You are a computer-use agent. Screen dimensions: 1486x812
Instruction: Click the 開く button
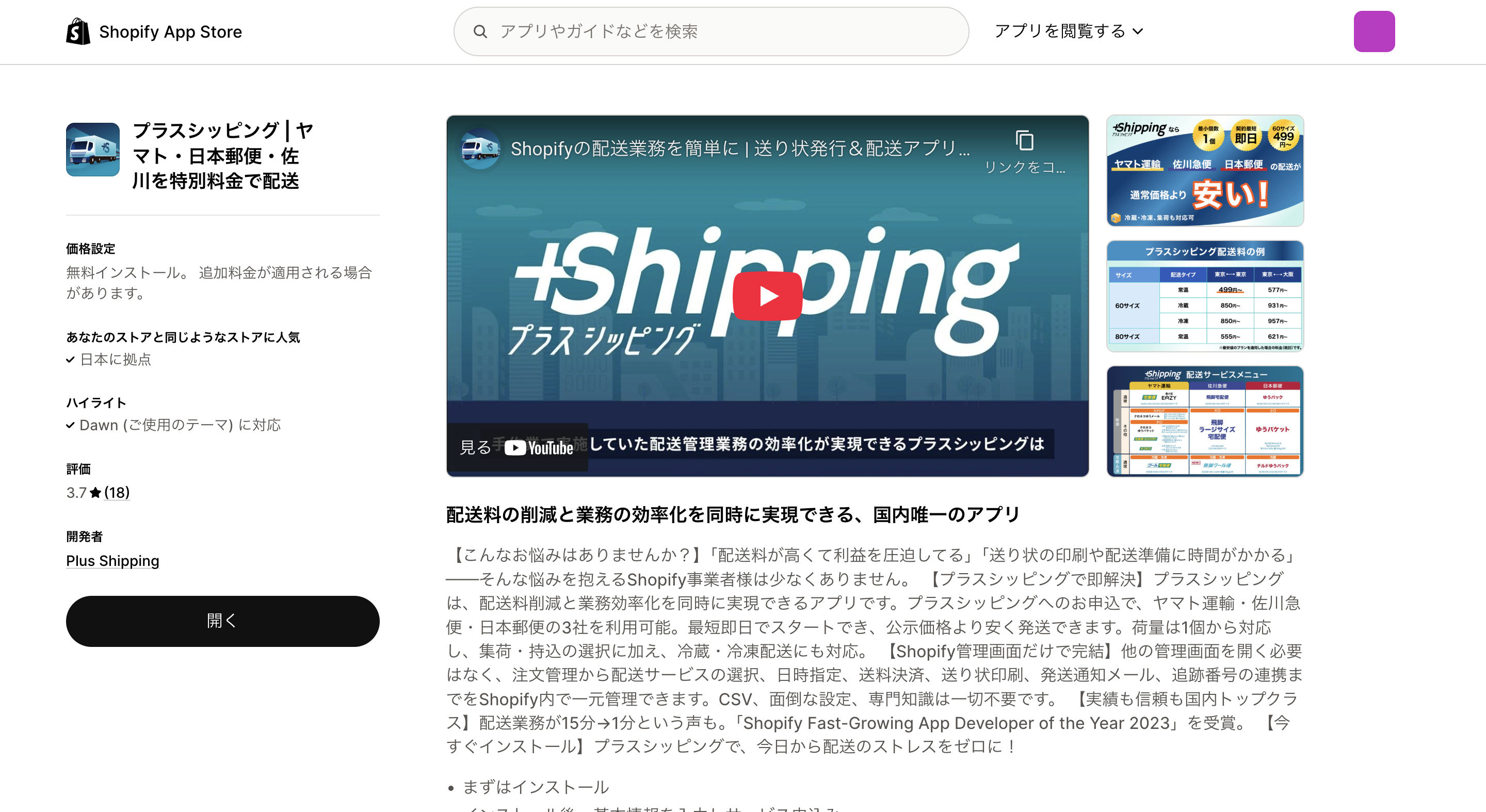tap(223, 621)
